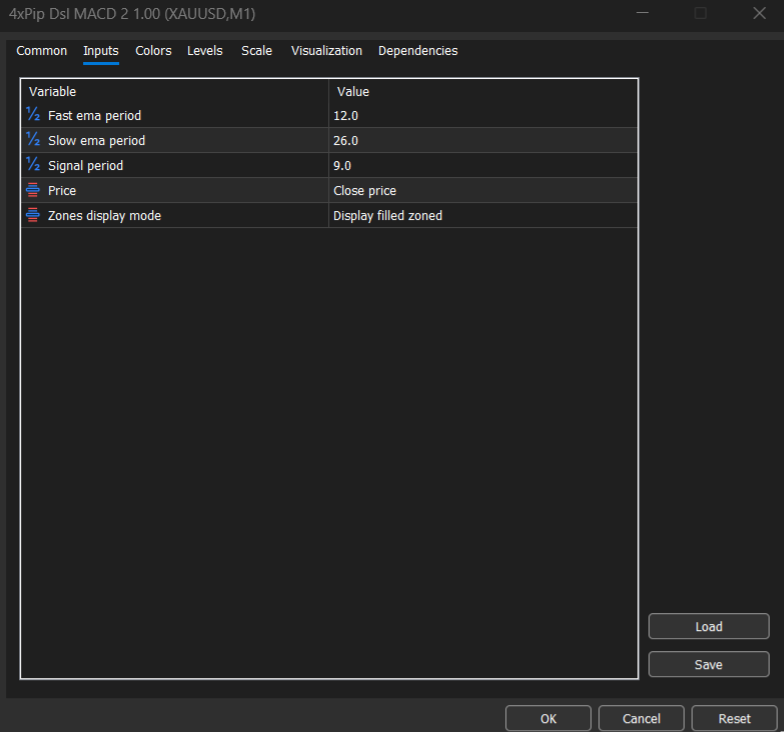Select the Zones display mode label
The width and height of the screenshot is (784, 732).
coord(104,216)
